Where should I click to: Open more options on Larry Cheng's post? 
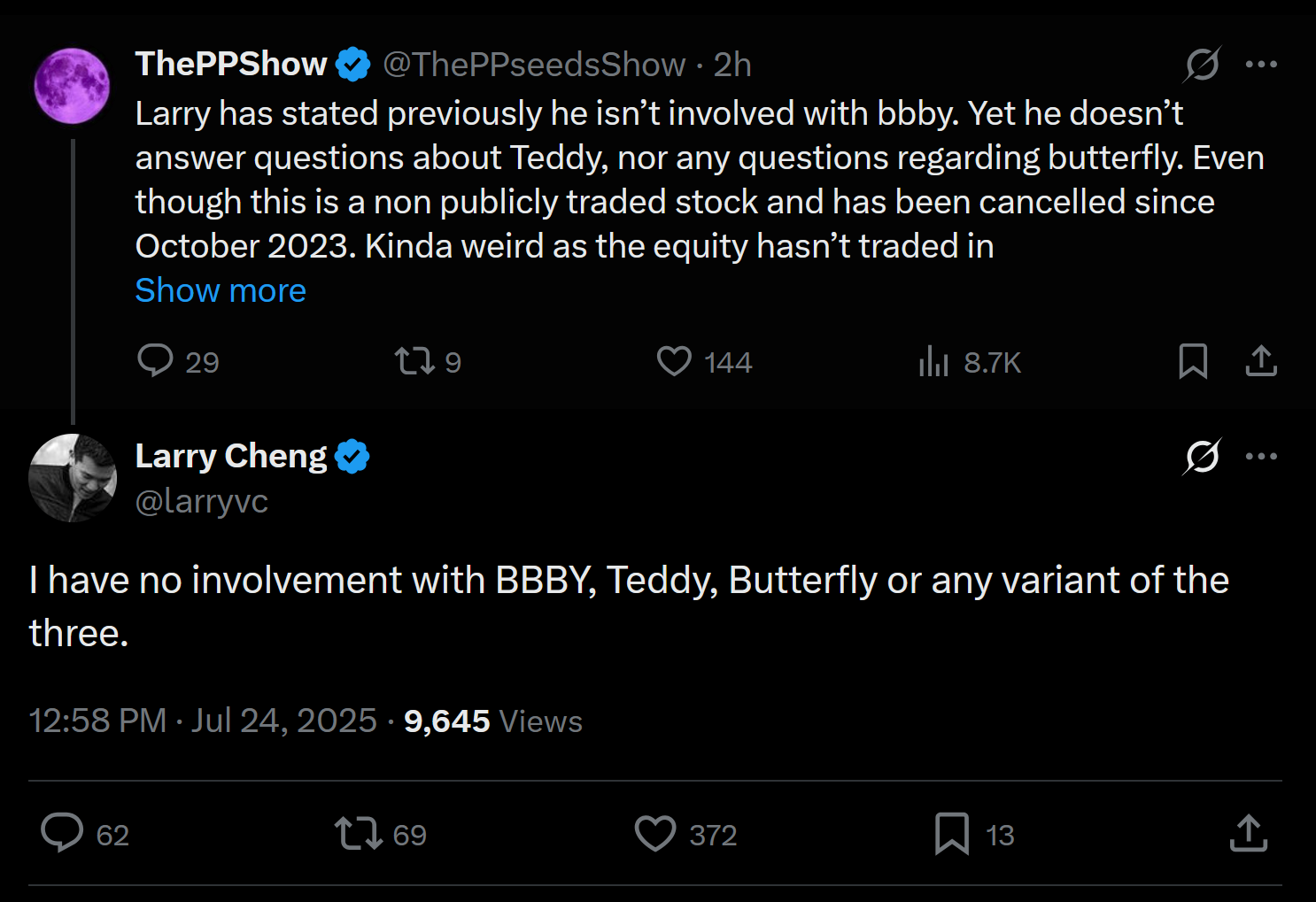coord(1261,457)
